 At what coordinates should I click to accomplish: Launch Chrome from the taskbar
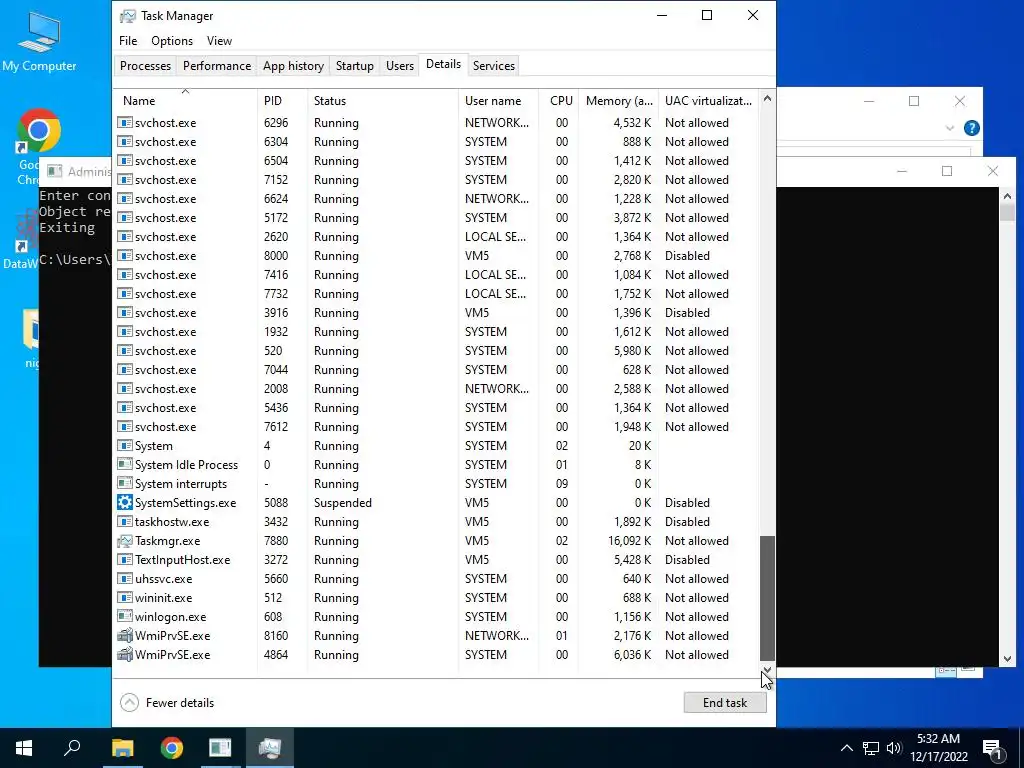pyautogui.click(x=172, y=748)
